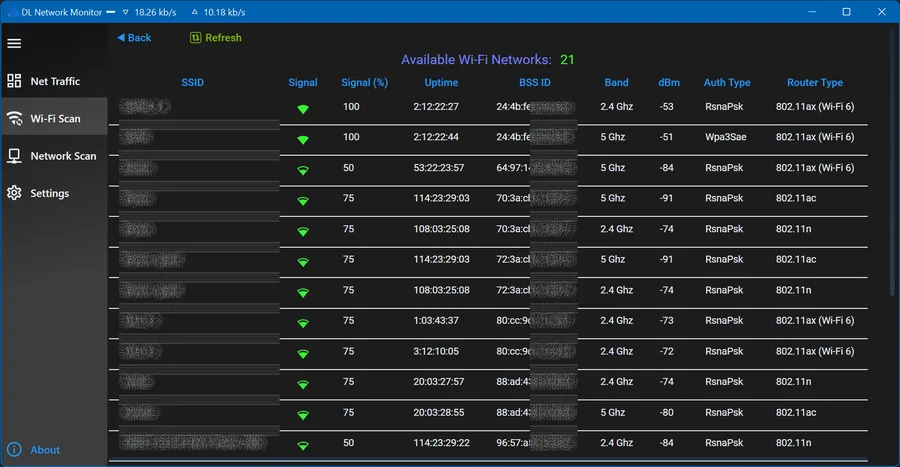
Task: Click the -51 dBm value
Action: pyautogui.click(x=666, y=137)
